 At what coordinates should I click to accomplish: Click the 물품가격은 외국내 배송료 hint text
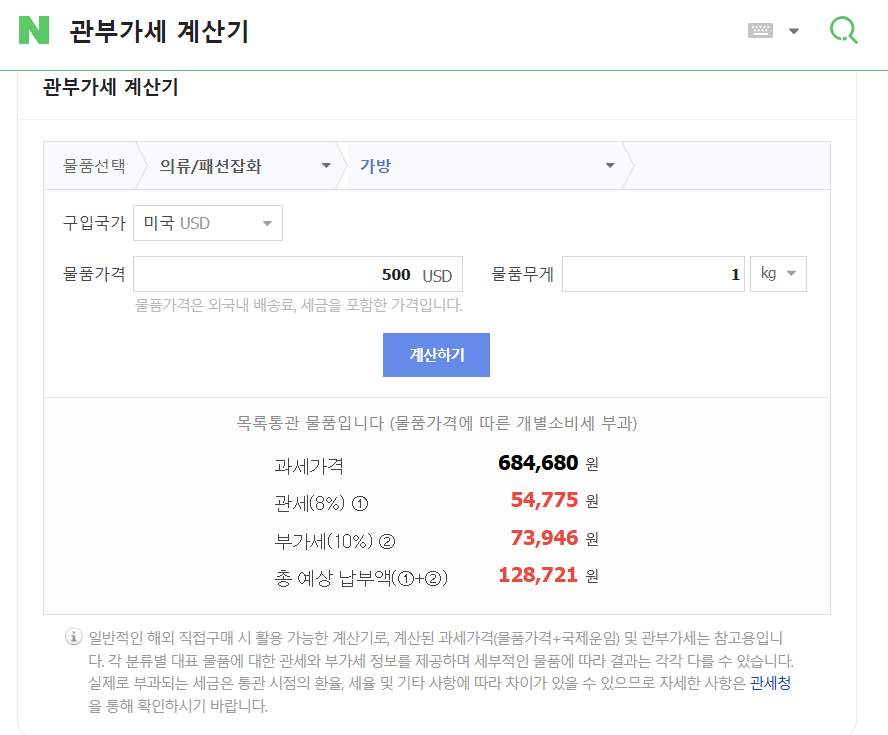tap(298, 305)
